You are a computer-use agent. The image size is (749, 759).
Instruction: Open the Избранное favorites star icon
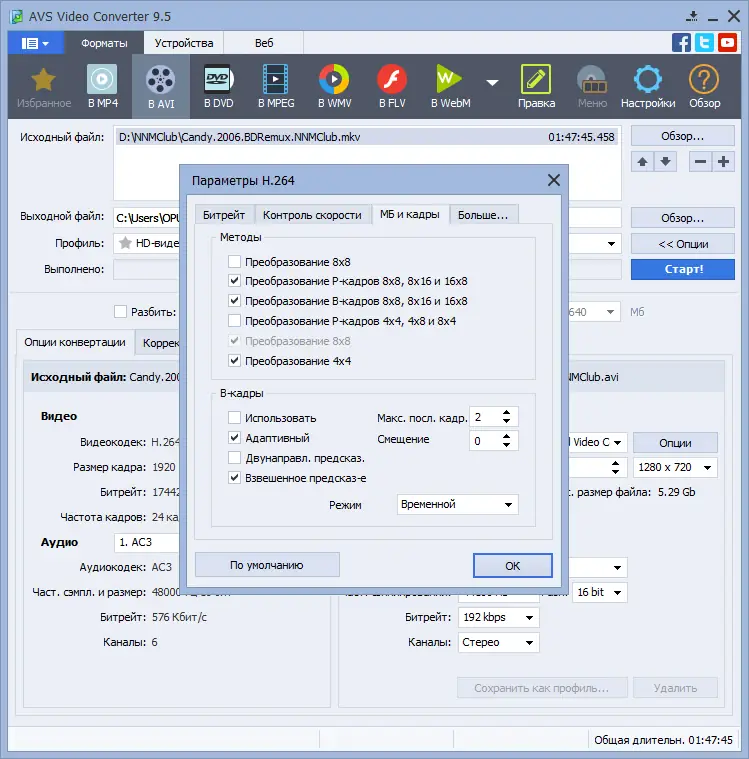tap(43, 87)
